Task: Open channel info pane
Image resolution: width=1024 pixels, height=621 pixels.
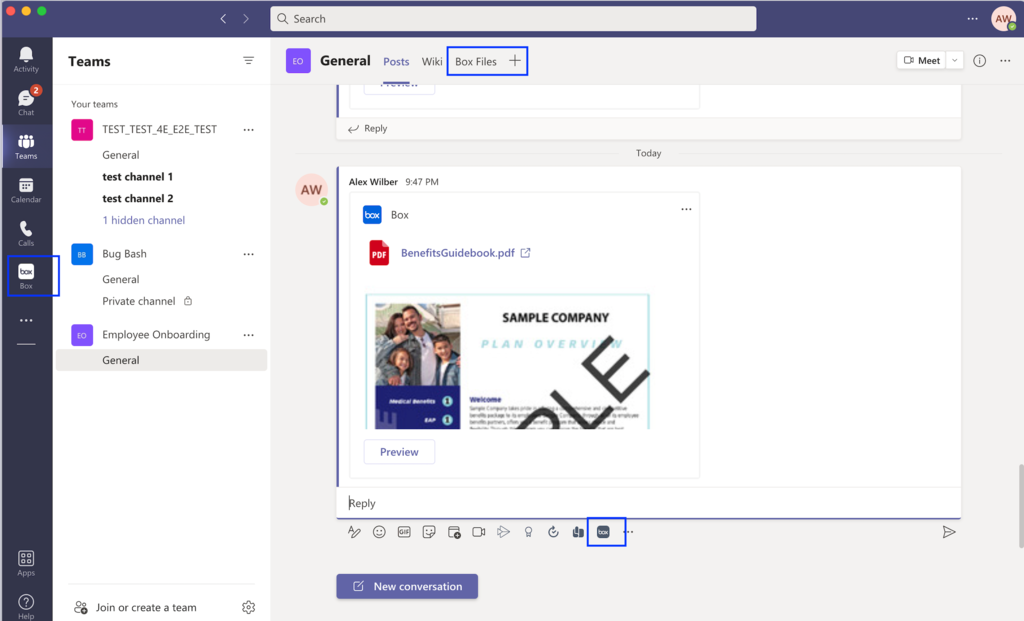Action: tap(980, 61)
